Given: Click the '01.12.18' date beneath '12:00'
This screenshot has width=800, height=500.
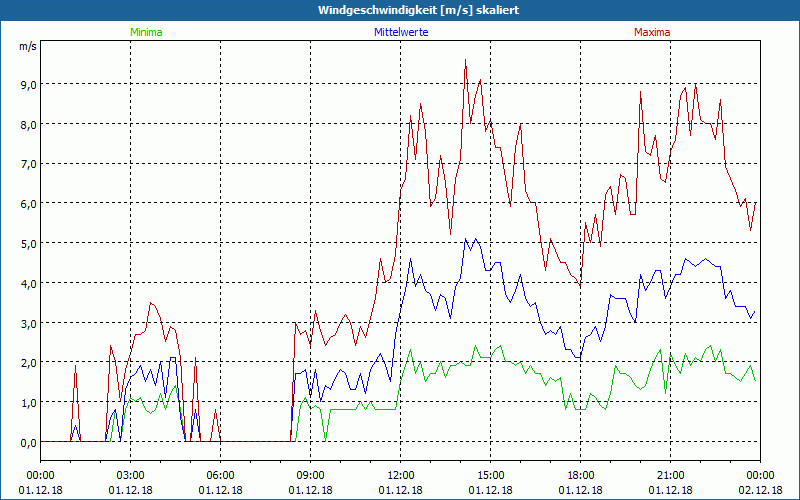Looking at the screenshot, I should coord(401,490).
